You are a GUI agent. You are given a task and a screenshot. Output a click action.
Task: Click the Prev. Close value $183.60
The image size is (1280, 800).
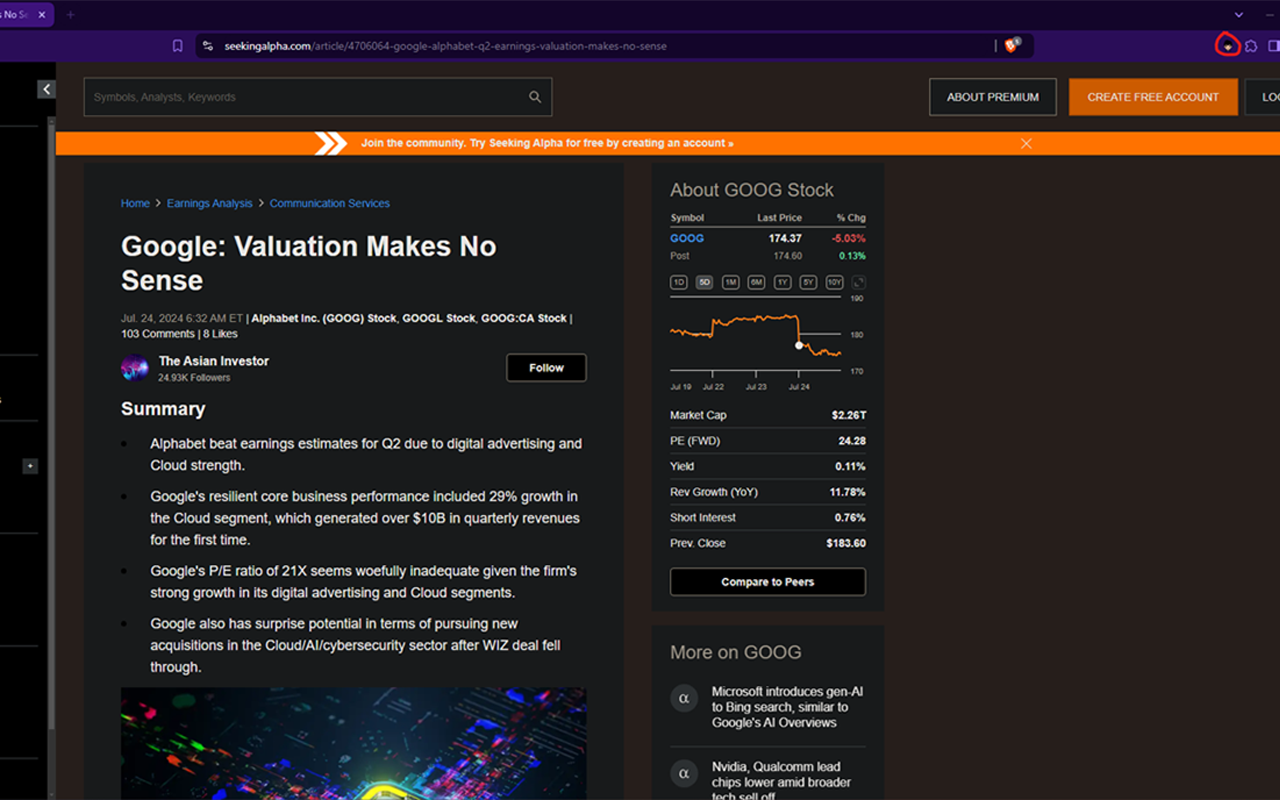[846, 543]
